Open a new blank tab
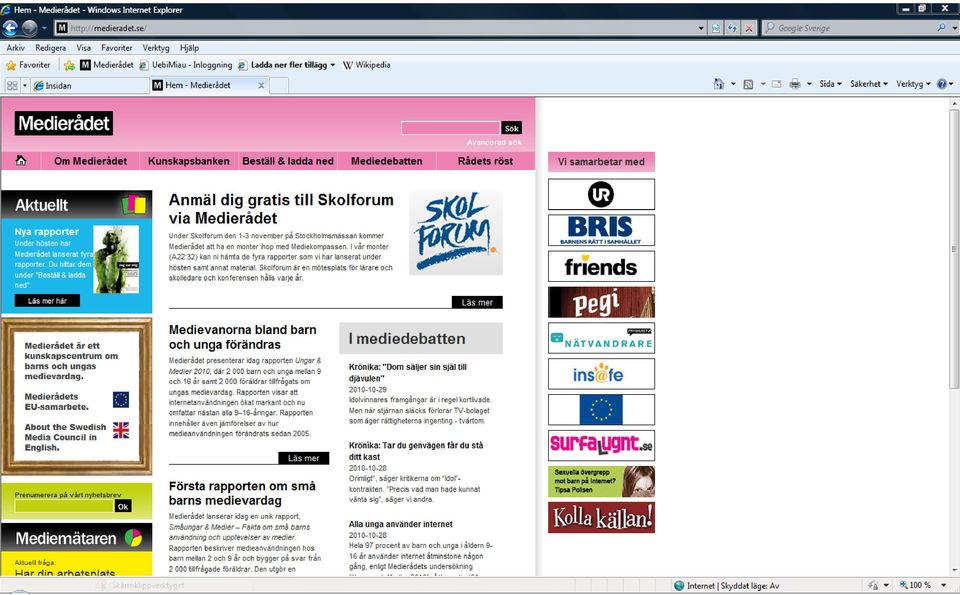Viewport: 960px width, 595px height. coord(279,86)
